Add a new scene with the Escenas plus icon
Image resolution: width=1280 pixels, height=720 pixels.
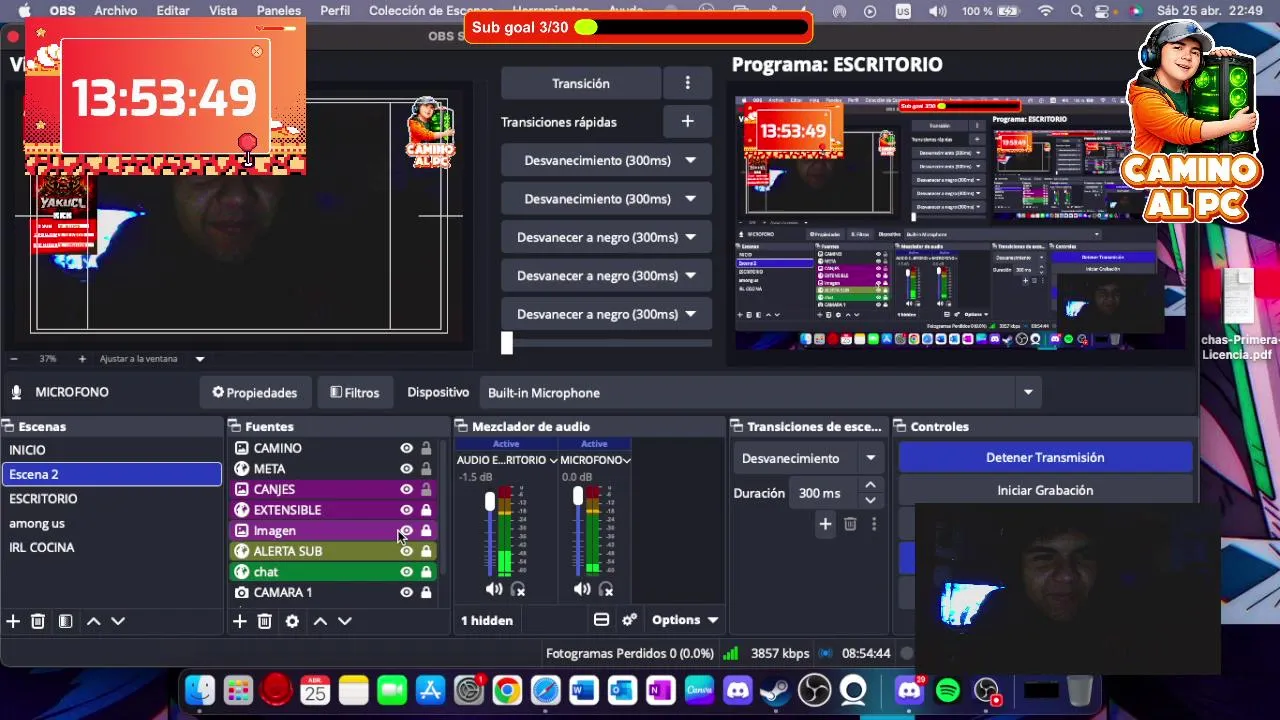click(13, 621)
